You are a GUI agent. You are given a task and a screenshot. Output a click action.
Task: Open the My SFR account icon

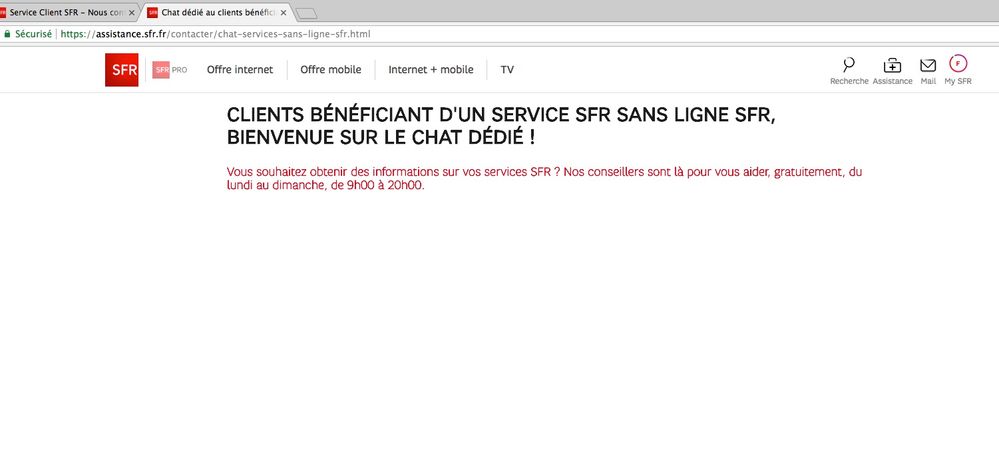pos(958,63)
